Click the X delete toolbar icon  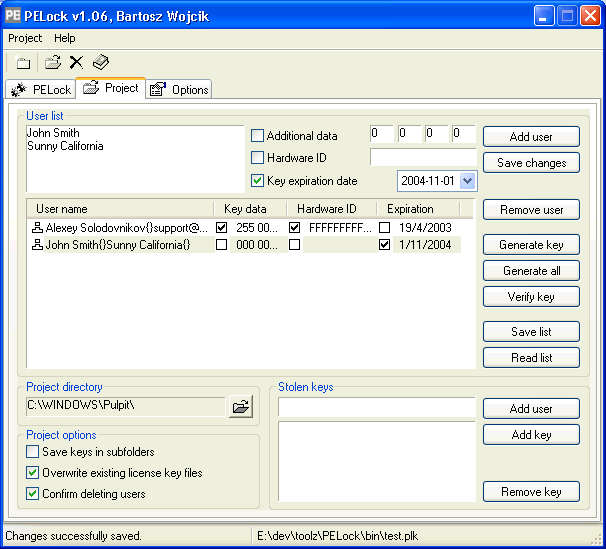point(76,62)
